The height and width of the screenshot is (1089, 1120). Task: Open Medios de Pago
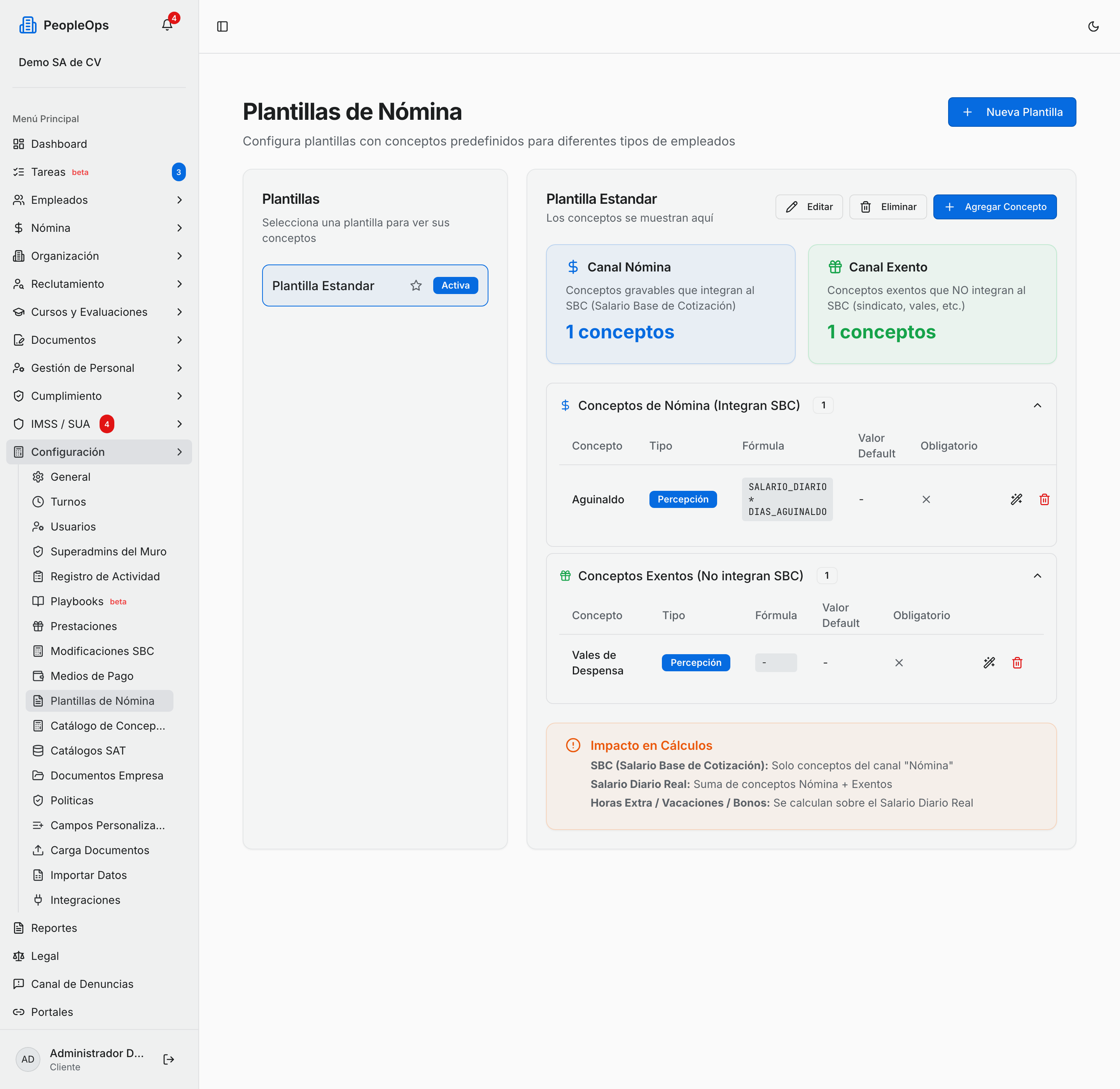[100, 676]
